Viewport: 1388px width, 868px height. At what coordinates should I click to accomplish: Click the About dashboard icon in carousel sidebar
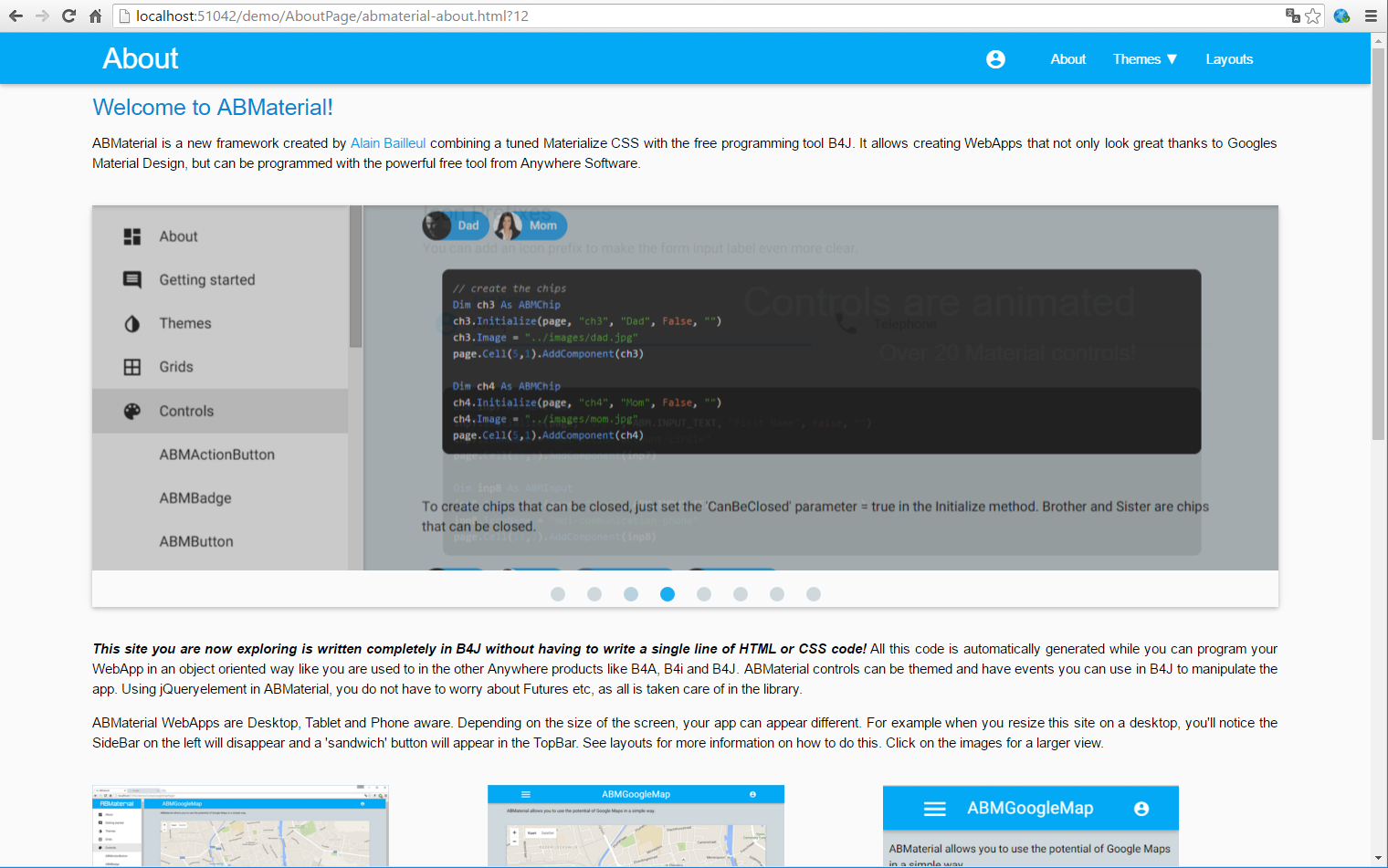coord(132,236)
